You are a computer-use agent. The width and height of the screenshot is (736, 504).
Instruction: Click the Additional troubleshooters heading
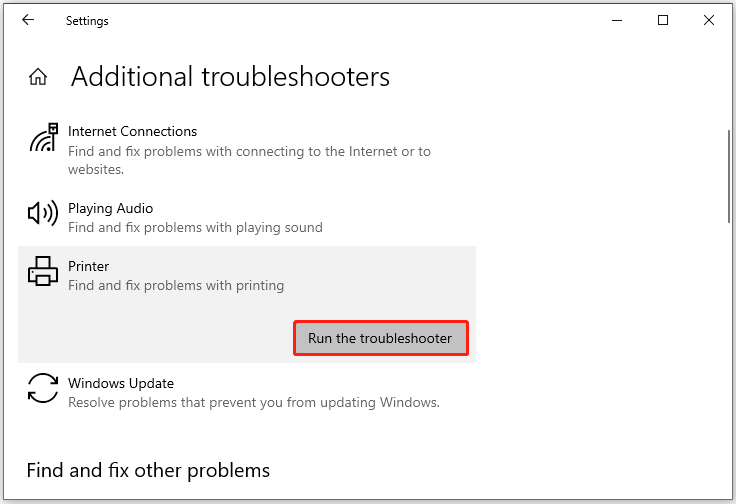[230, 77]
